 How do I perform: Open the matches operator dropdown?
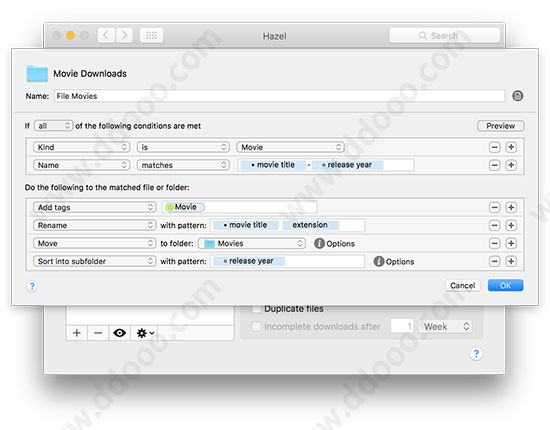coord(183,165)
